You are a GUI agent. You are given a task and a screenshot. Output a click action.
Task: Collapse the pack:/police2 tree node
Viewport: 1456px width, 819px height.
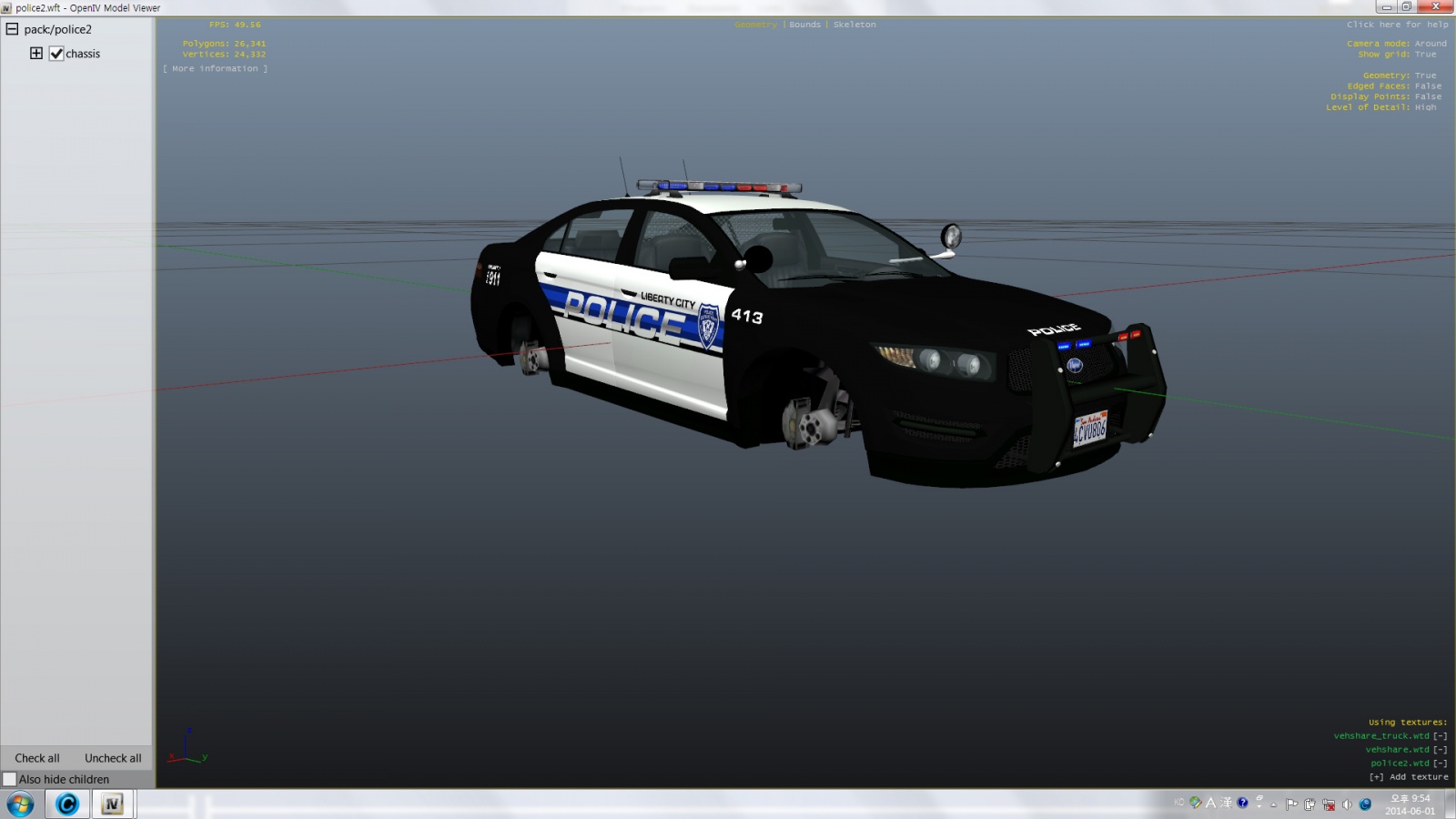coord(13,29)
